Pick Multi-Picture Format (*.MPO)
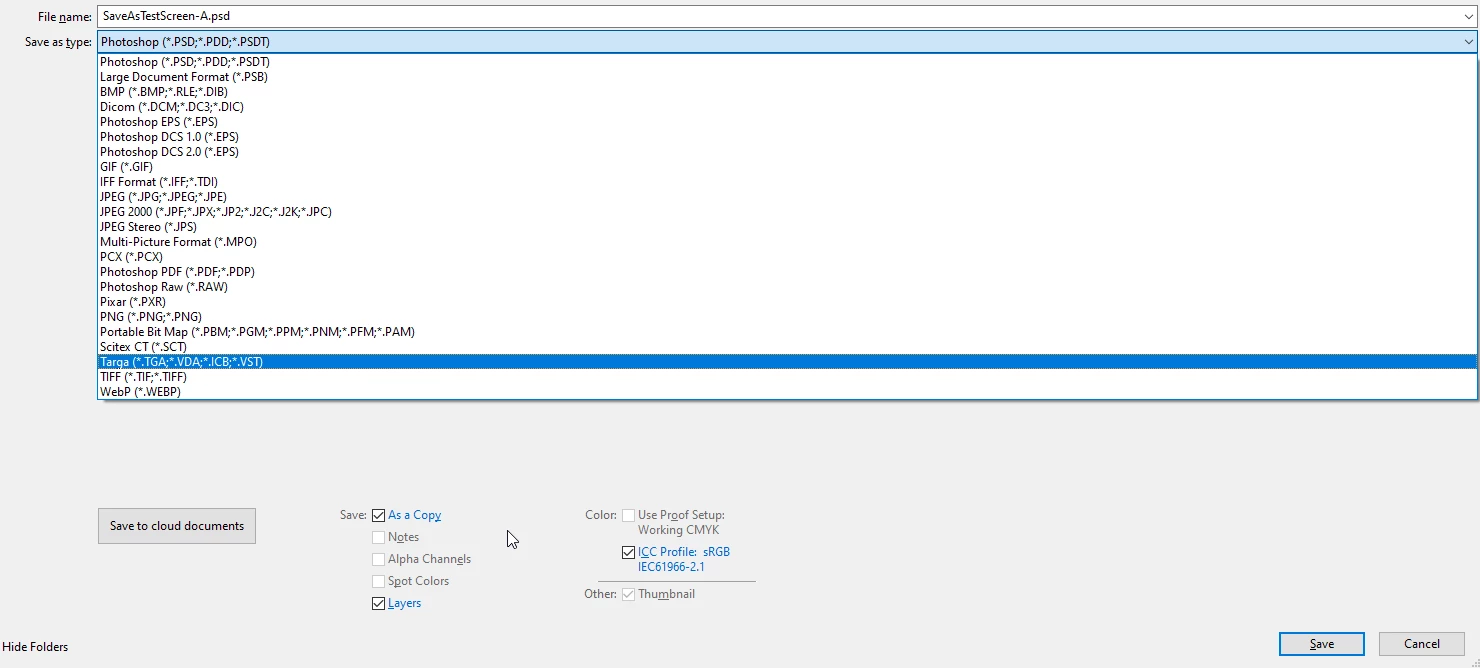 [787, 242]
